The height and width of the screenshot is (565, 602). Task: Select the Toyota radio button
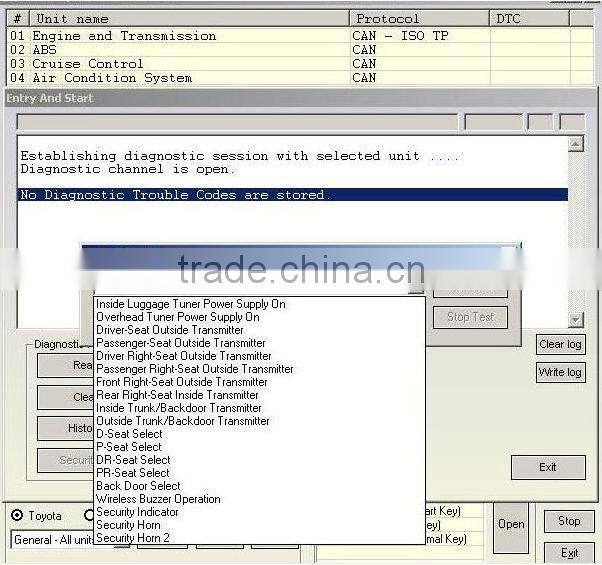pyautogui.click(x=17, y=516)
